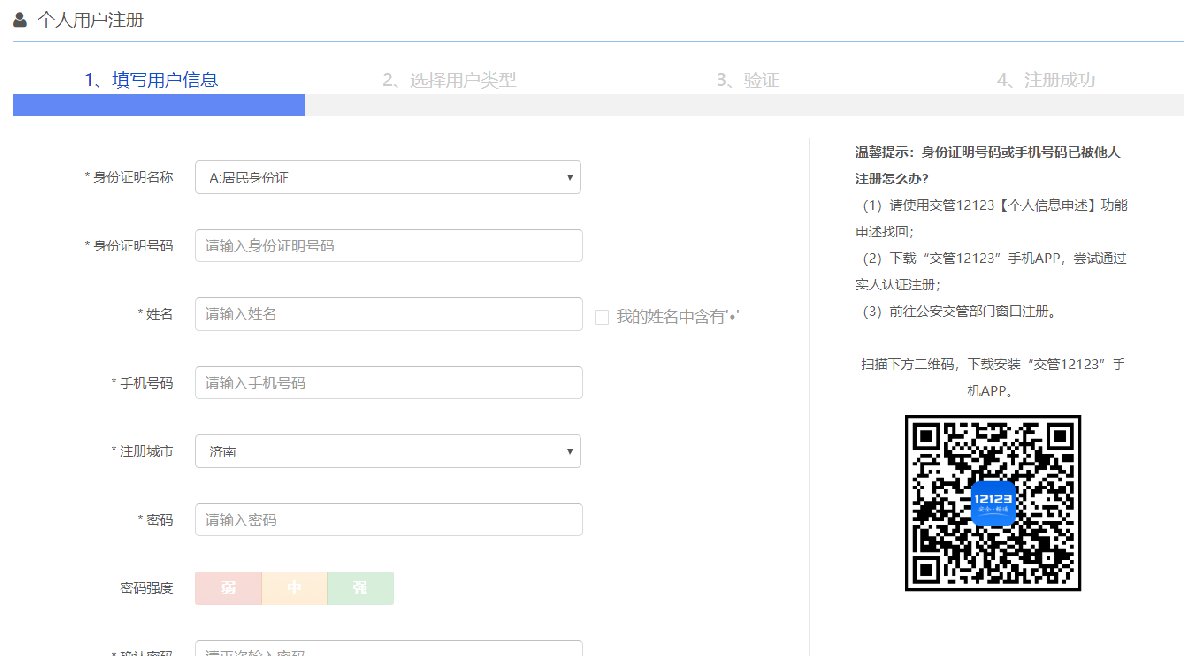Open the 身份证明名称 dropdown

point(387,177)
